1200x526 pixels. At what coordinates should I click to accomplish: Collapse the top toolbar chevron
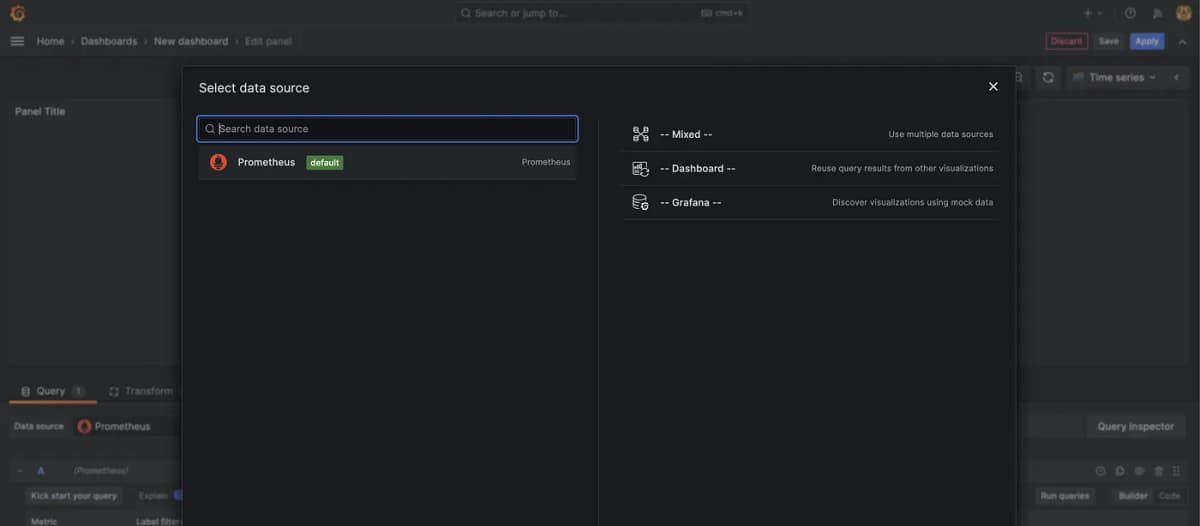(x=1183, y=41)
